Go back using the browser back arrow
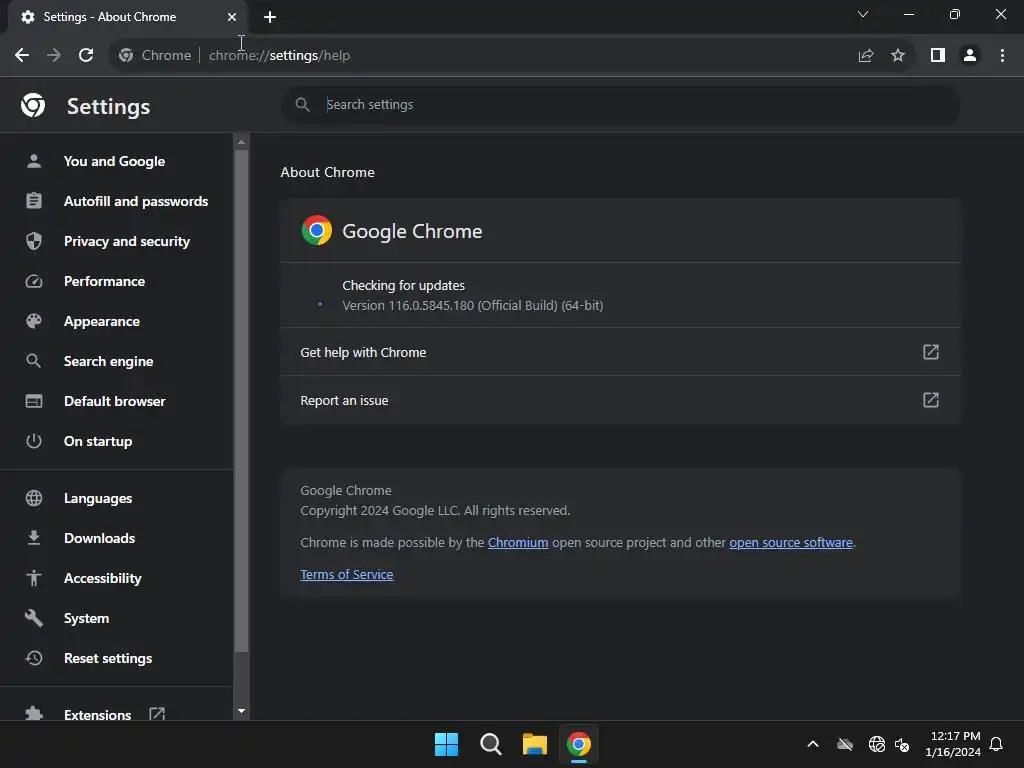The image size is (1024, 768). 22,56
